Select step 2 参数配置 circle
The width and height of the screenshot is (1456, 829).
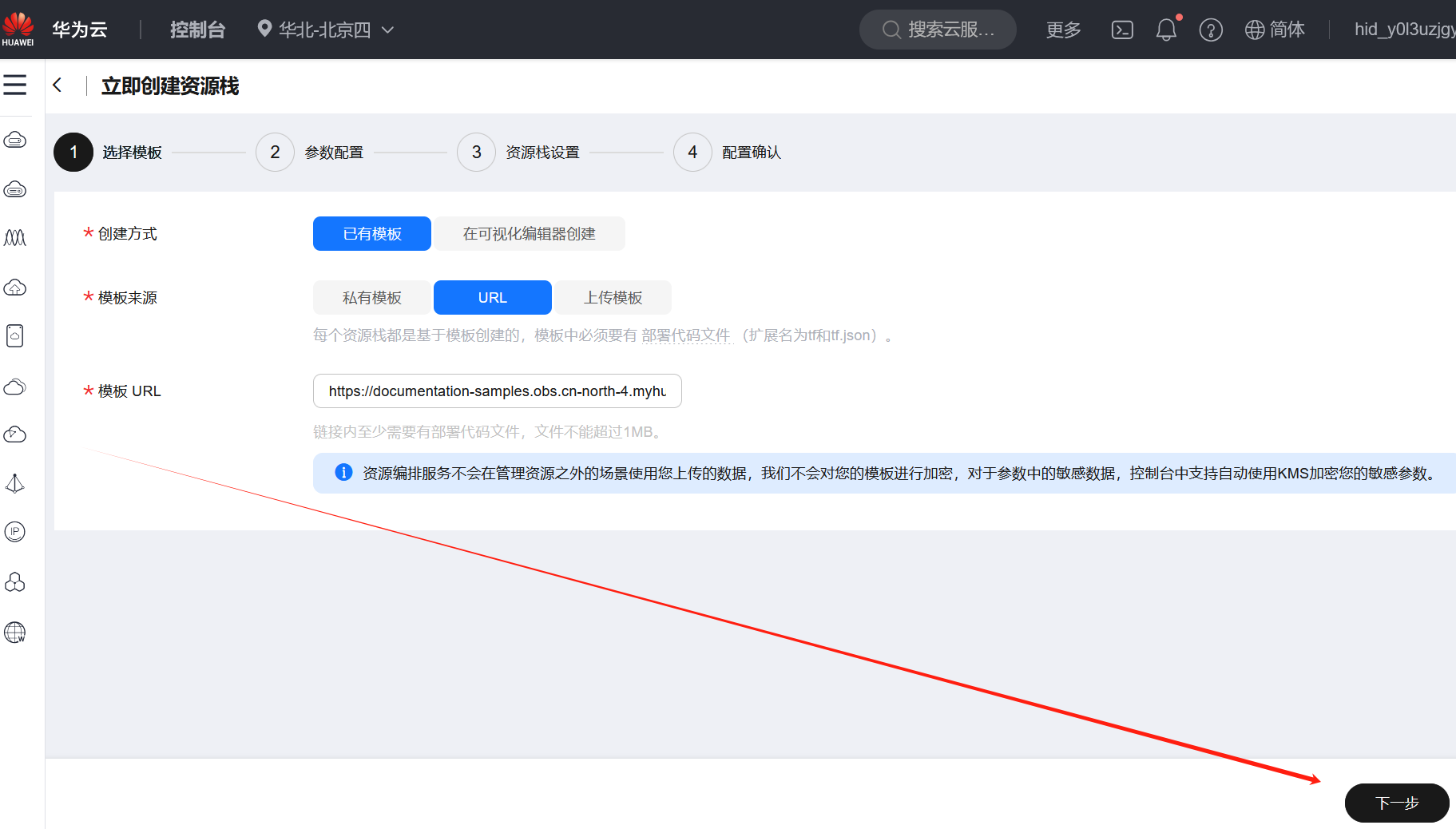(275, 152)
